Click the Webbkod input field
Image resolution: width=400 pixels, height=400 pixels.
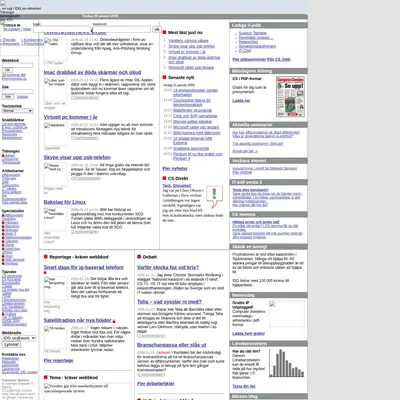tap(18, 65)
